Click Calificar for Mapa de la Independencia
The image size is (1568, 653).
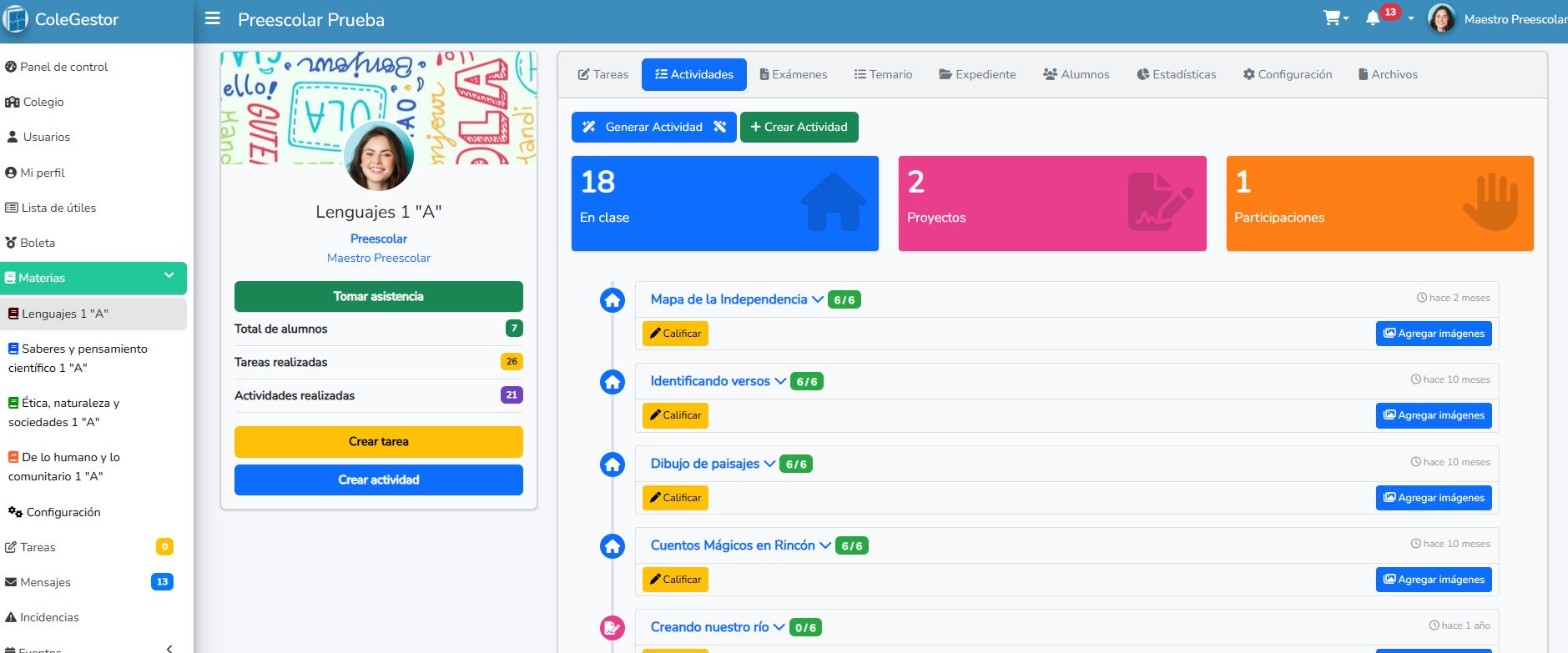(675, 334)
